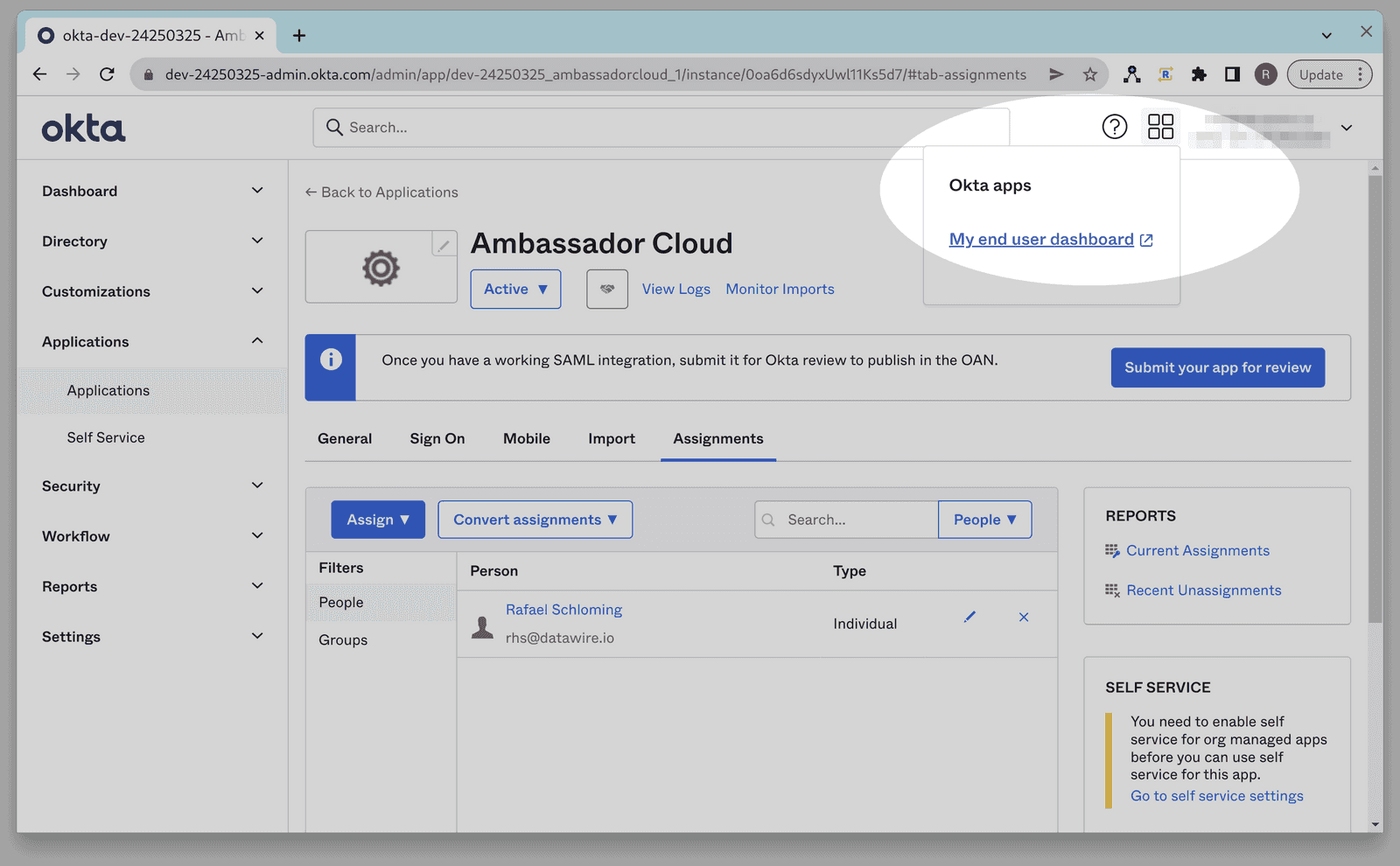Click the send/share arrow in address bar
1400x866 pixels.
(x=1056, y=74)
